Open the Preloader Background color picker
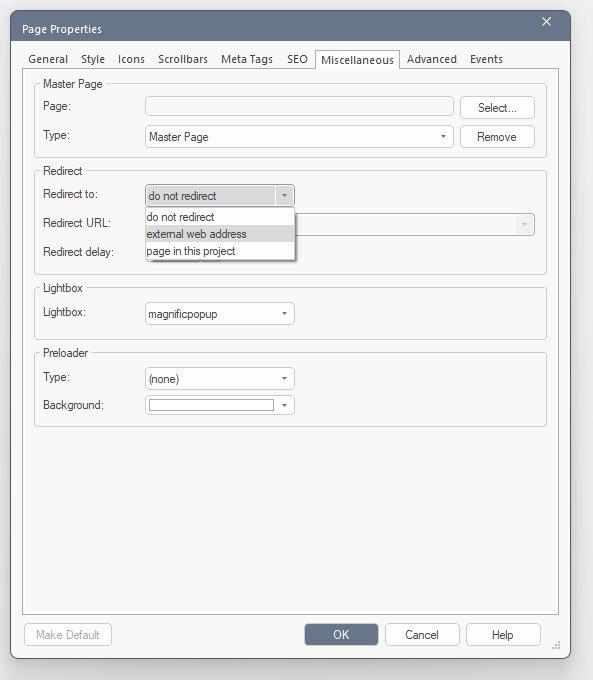The height and width of the screenshot is (680, 593). [x=220, y=405]
